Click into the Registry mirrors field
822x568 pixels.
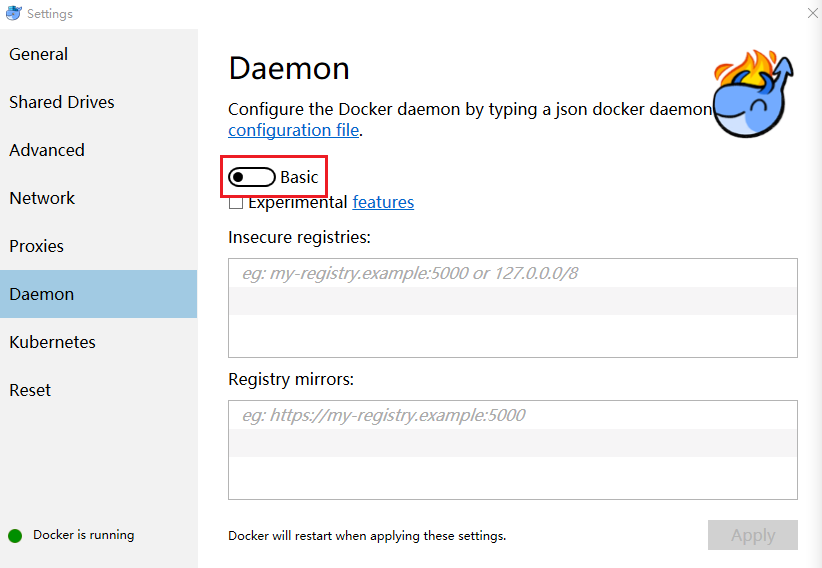coord(513,450)
